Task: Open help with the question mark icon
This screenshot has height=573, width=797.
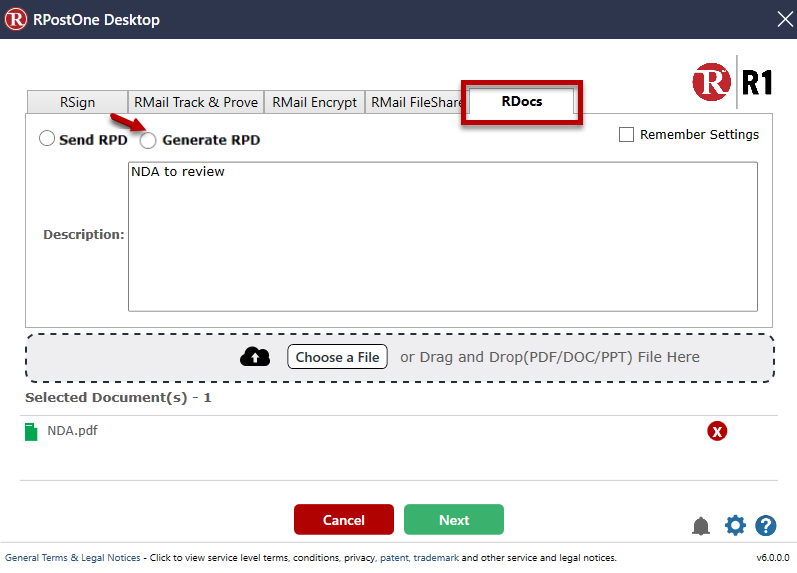Action: 765,526
